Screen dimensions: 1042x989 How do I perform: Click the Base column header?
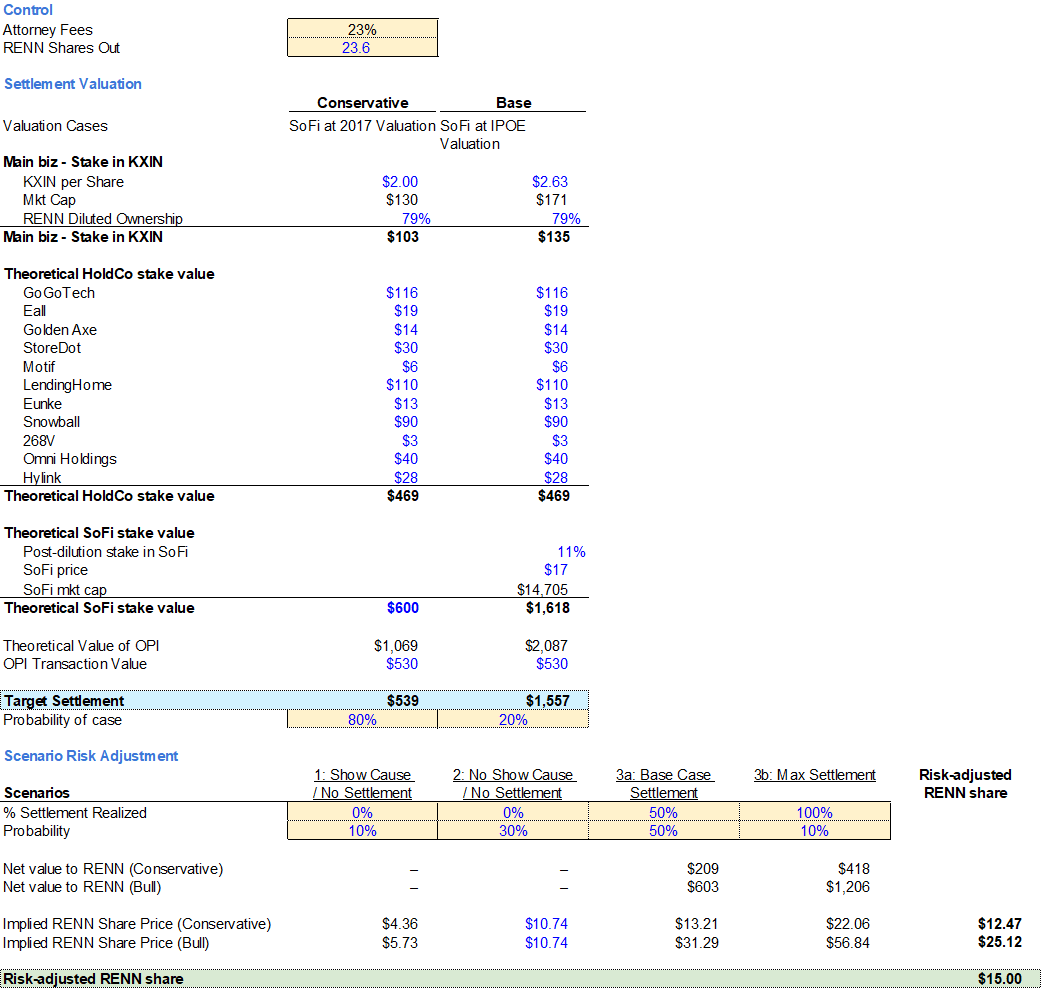click(x=513, y=103)
